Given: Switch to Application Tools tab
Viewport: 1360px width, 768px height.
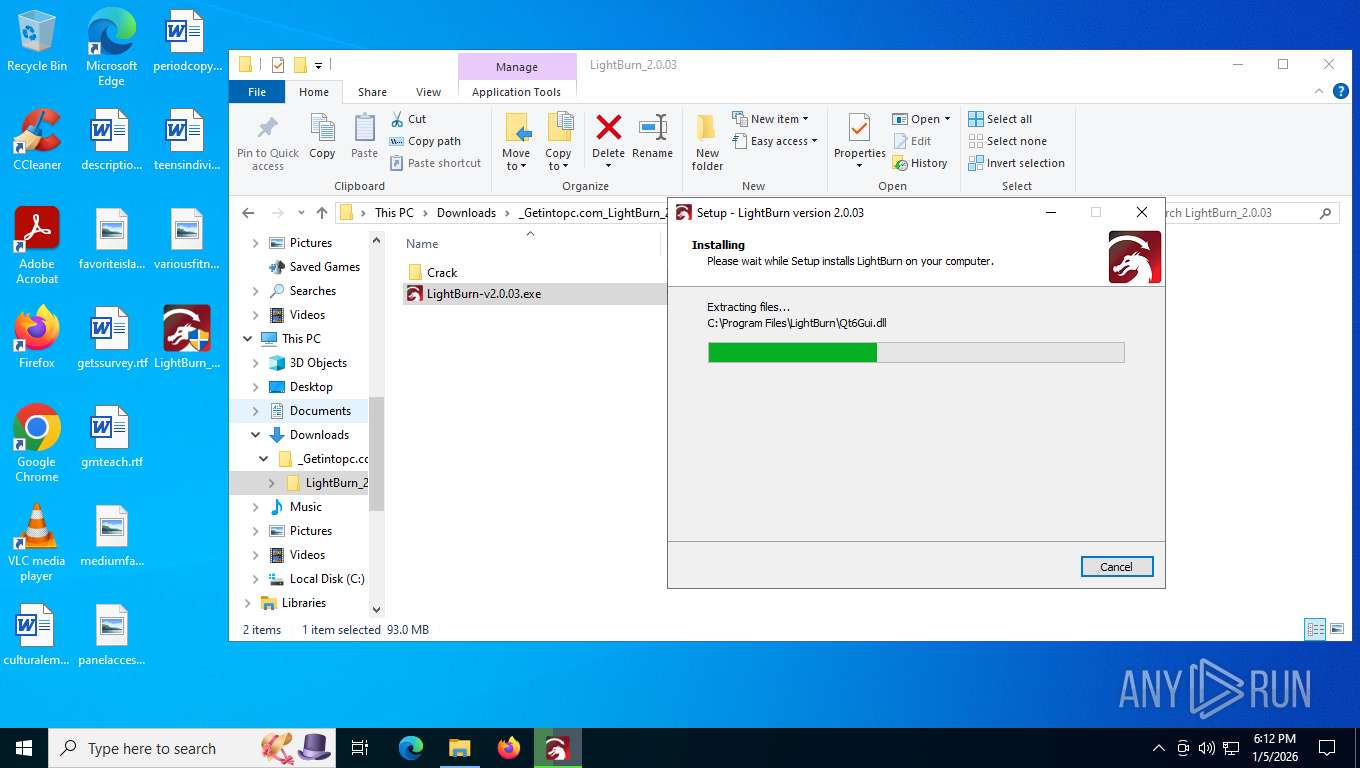Looking at the screenshot, I should pyautogui.click(x=516, y=92).
